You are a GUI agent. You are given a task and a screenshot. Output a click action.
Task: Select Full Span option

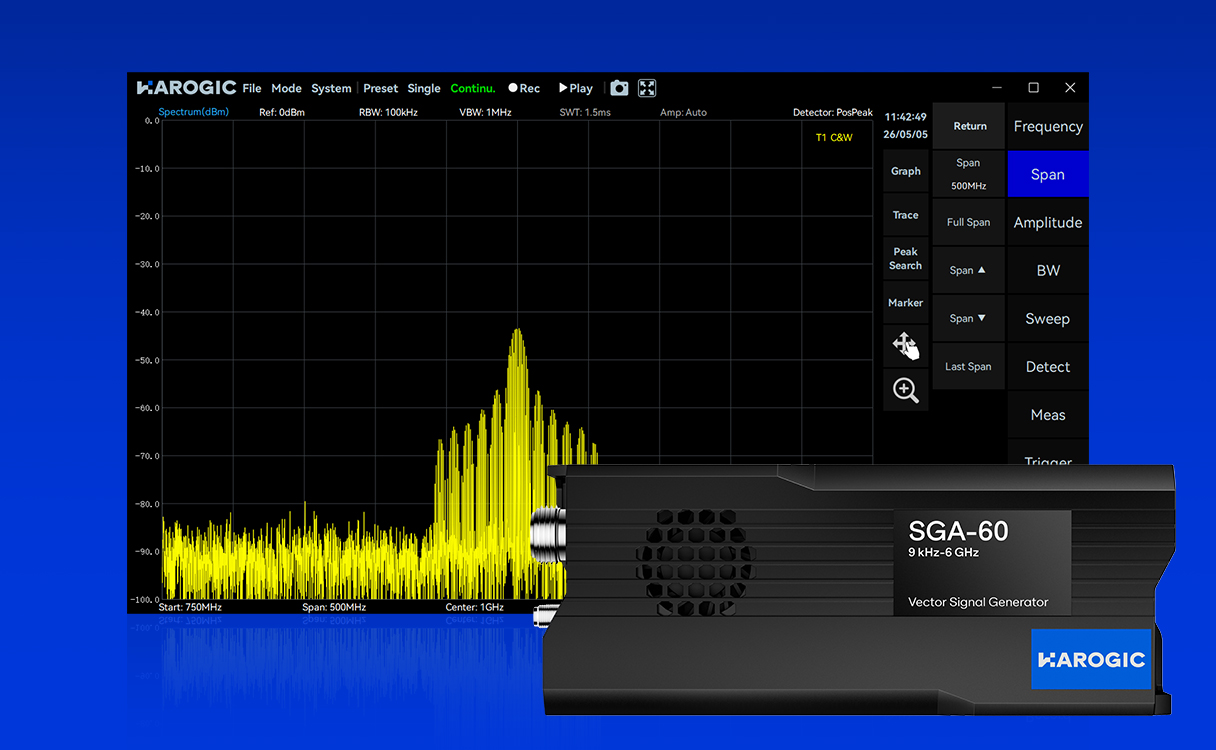(x=969, y=222)
